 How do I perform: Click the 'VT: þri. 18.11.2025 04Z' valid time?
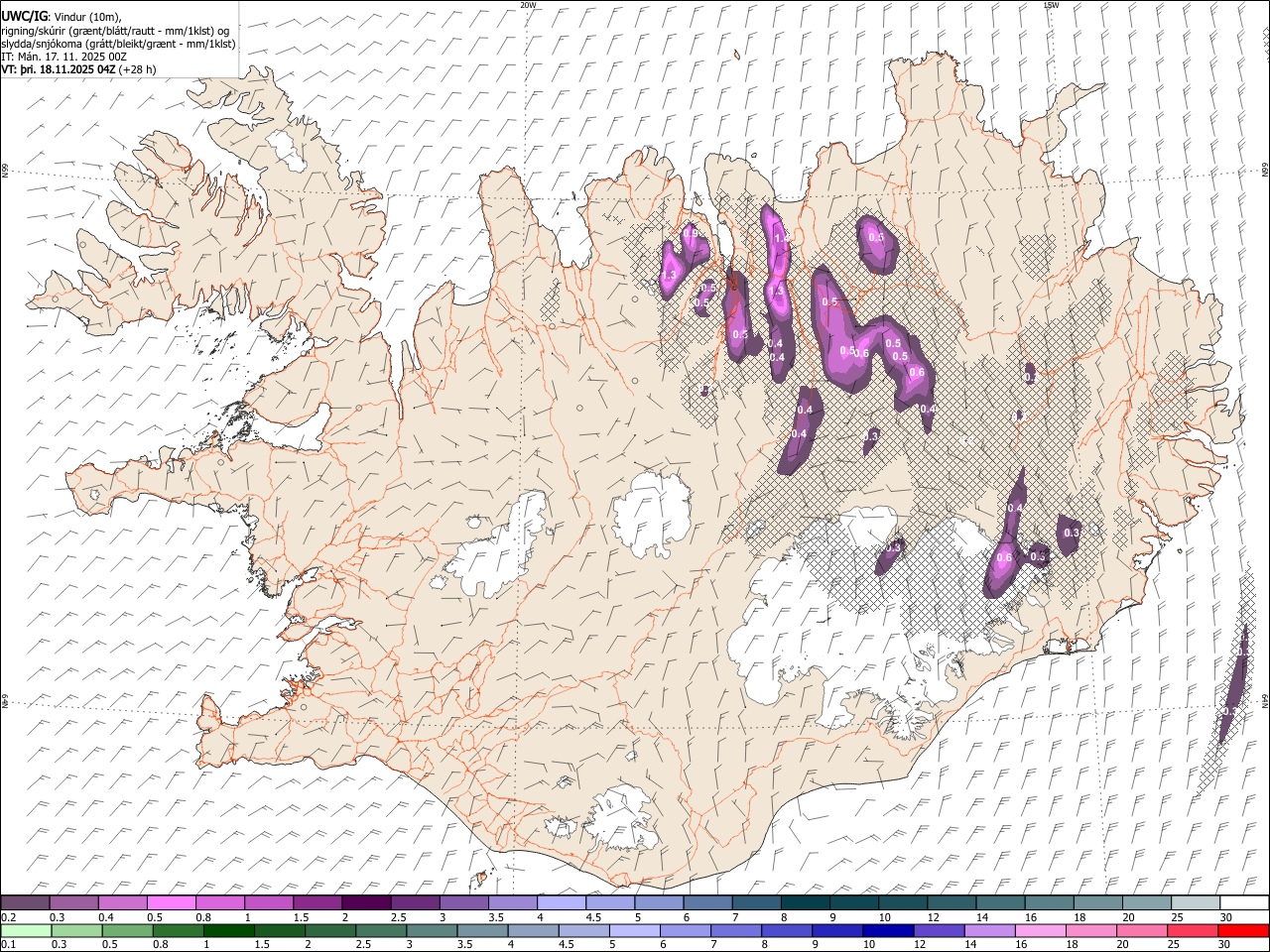(x=60, y=69)
